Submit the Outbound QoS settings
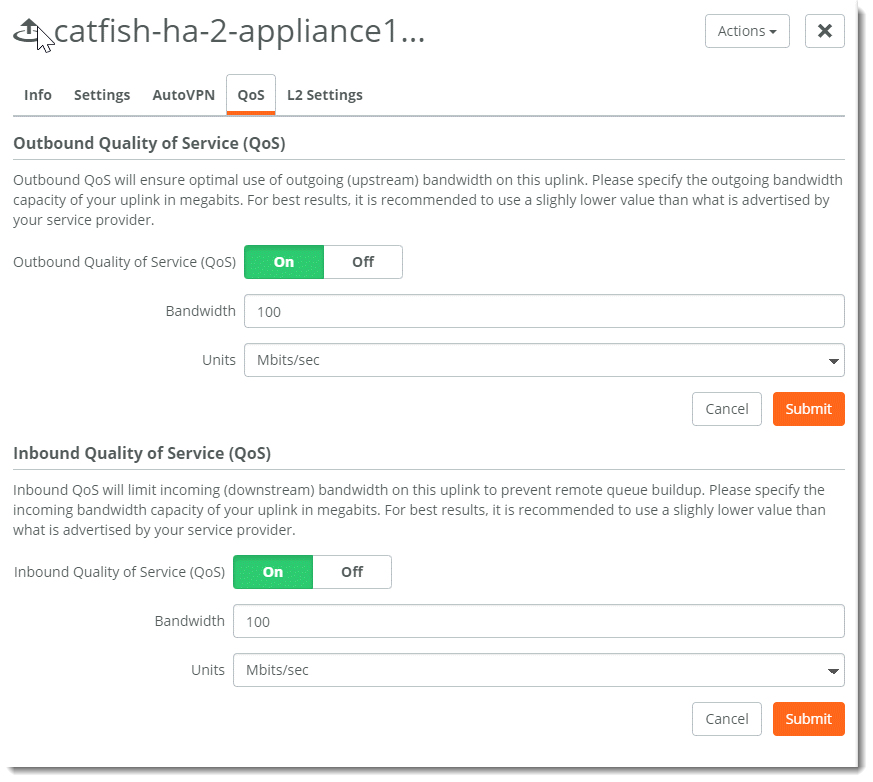Viewport: 873px width, 782px height. pos(808,409)
